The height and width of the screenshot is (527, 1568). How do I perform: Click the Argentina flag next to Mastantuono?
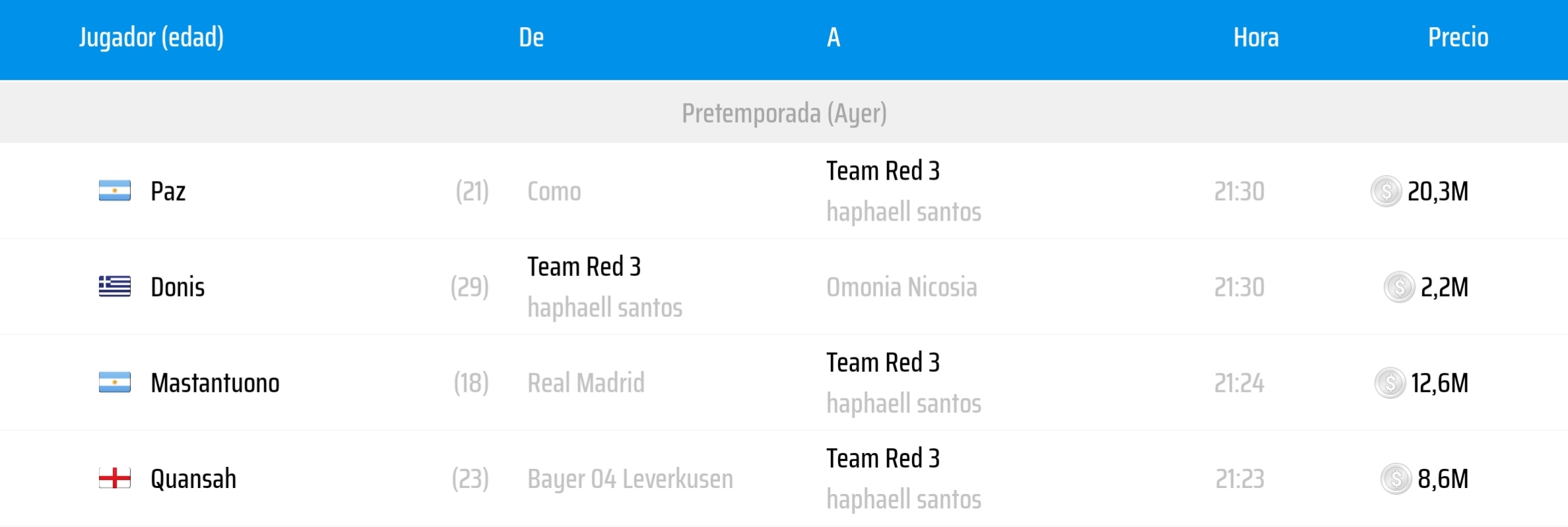pos(115,382)
